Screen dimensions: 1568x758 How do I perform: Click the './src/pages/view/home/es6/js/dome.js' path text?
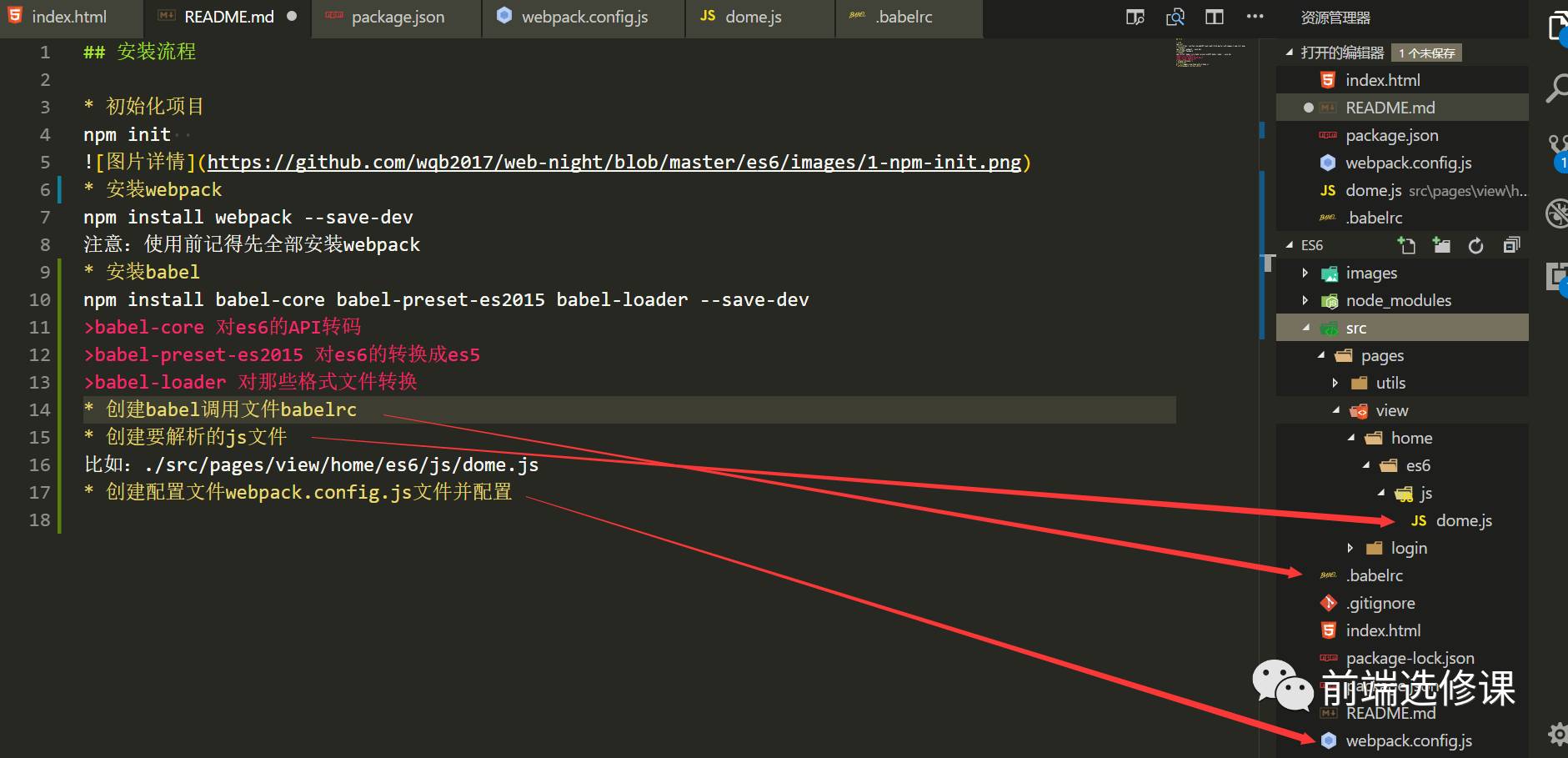click(x=341, y=464)
